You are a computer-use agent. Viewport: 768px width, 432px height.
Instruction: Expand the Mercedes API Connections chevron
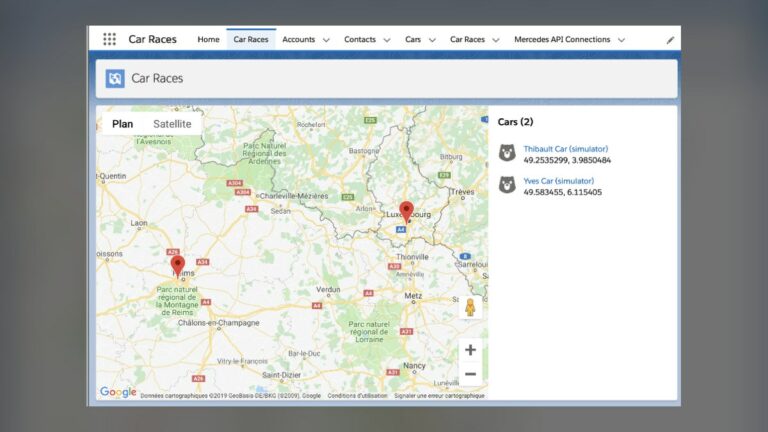coord(621,40)
